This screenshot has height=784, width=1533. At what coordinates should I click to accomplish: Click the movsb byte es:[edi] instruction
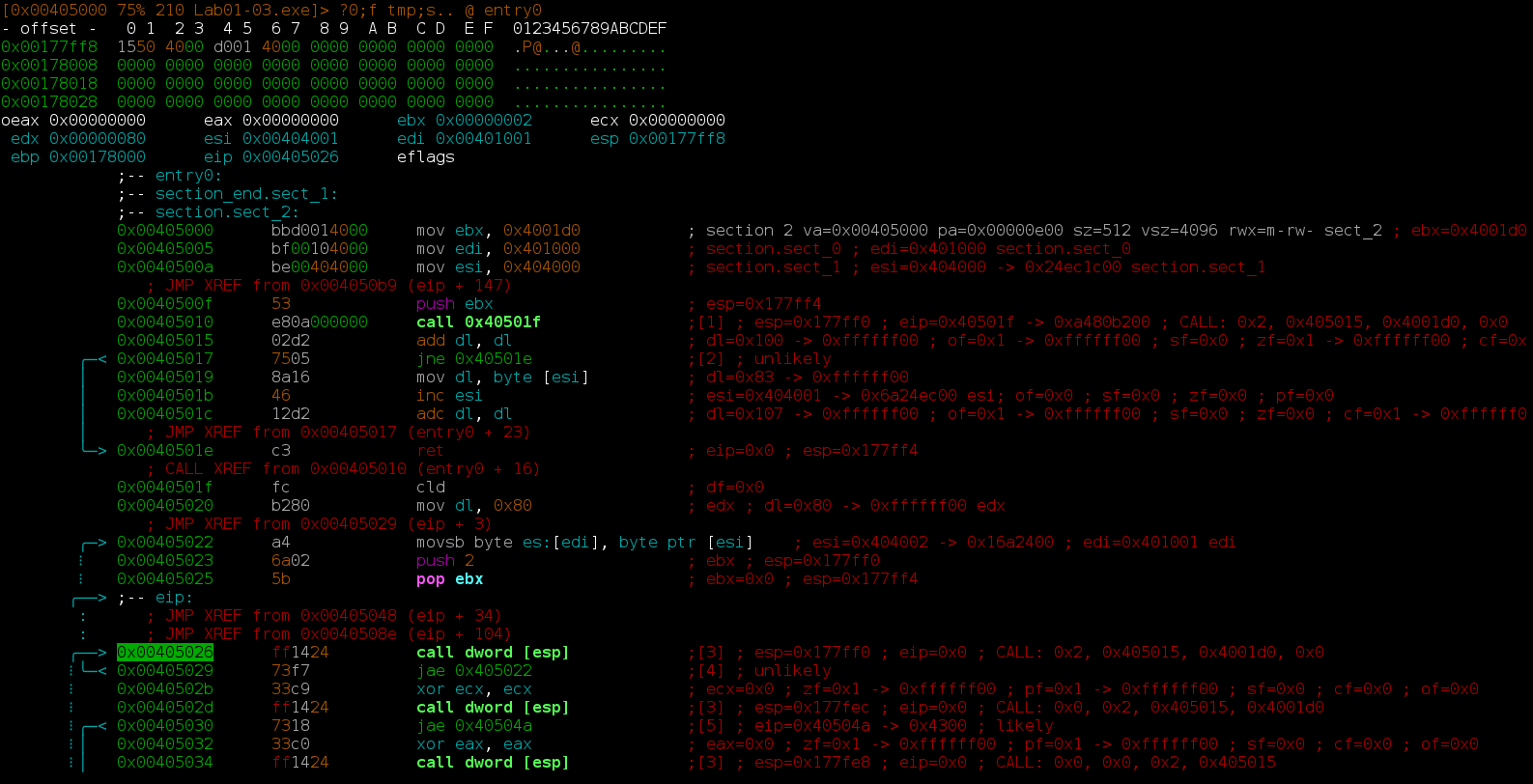click(x=585, y=542)
